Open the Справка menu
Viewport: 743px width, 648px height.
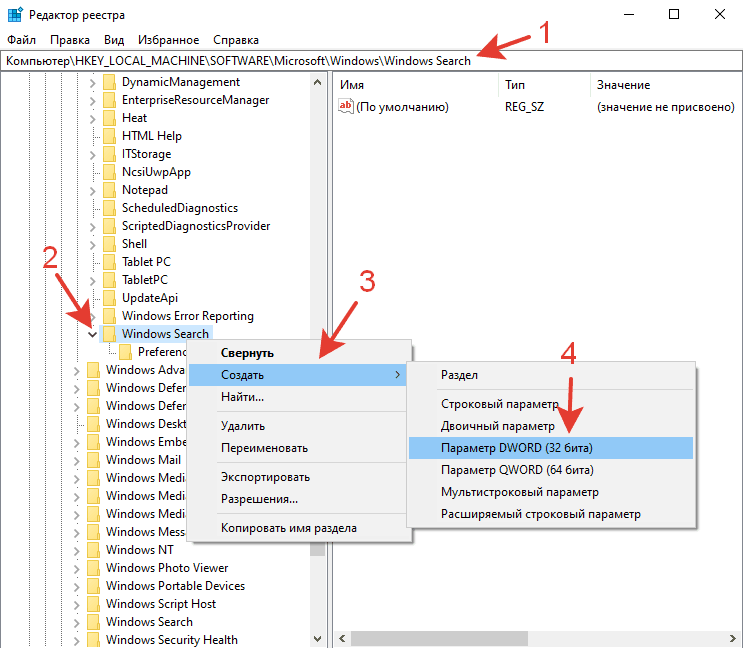236,40
